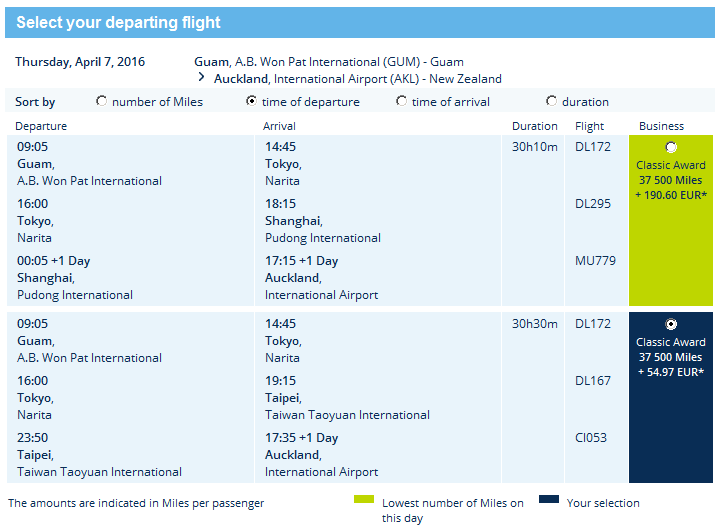Sort flights by duration
Image resolution: width=715 pixels, height=530 pixels.
(551, 101)
